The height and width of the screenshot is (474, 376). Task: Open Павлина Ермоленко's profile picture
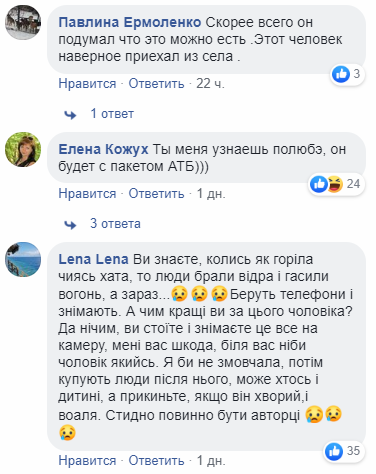pyautogui.click(x=23, y=22)
